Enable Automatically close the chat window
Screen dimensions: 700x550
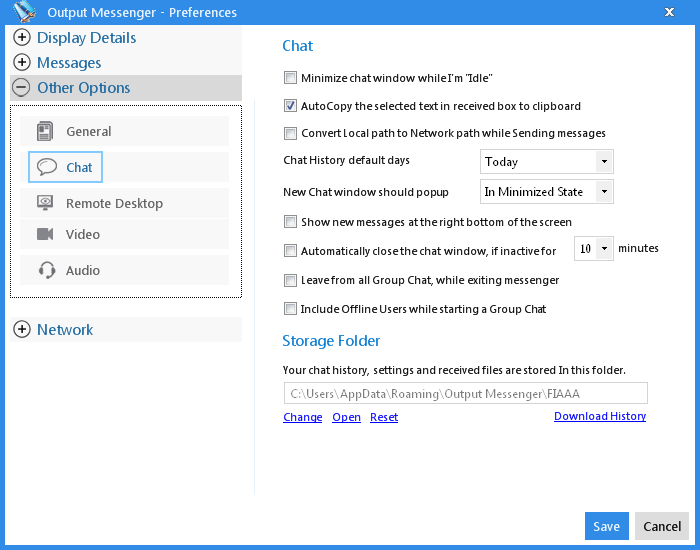click(x=290, y=250)
